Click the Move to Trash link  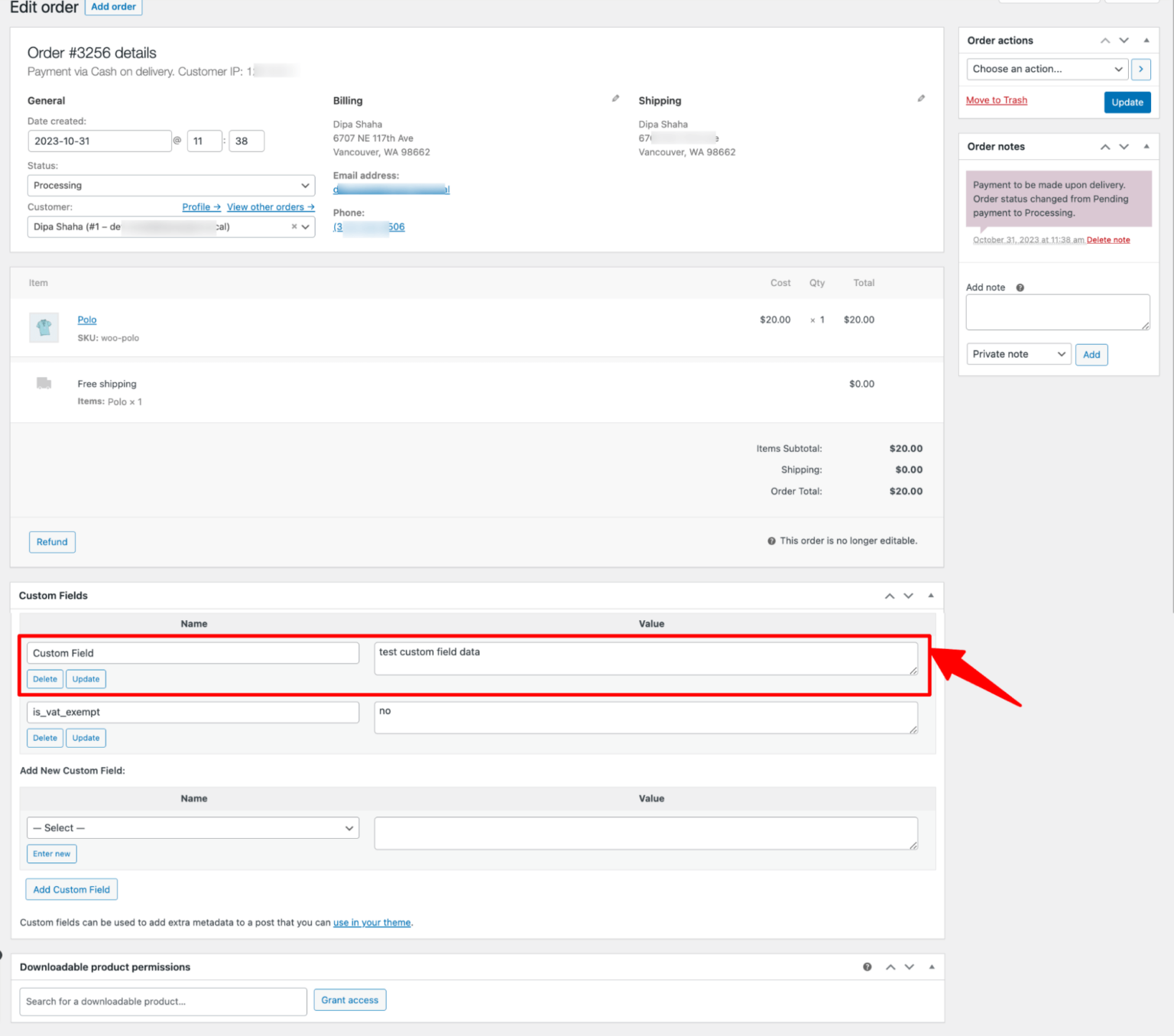click(996, 100)
